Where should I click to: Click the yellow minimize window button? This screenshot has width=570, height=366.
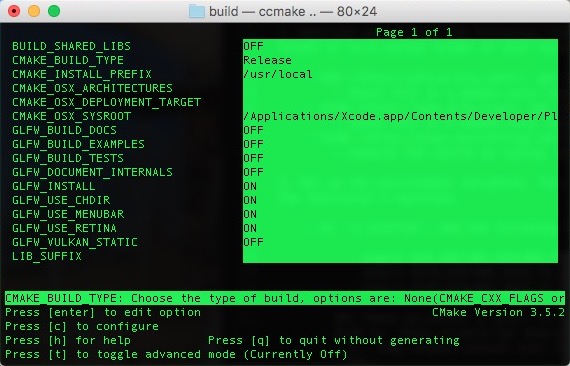34,11
